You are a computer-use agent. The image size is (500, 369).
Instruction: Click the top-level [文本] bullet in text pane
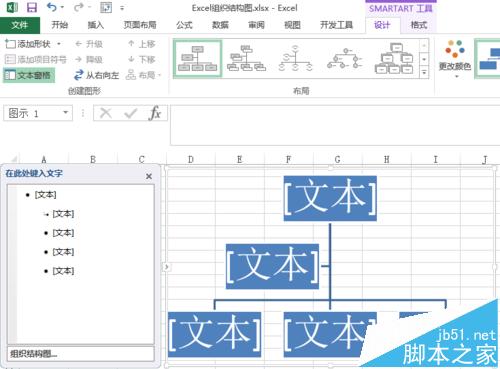46,195
